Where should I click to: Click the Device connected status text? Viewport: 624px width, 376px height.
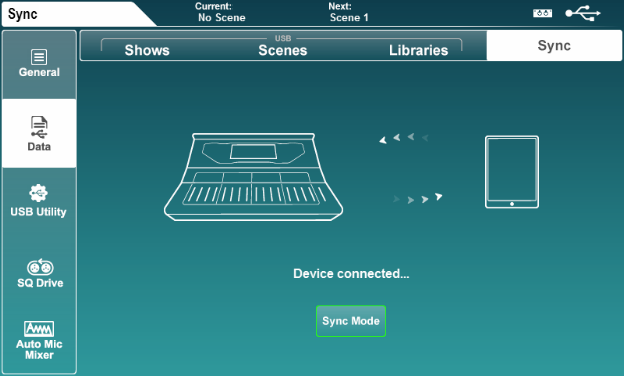point(351,274)
